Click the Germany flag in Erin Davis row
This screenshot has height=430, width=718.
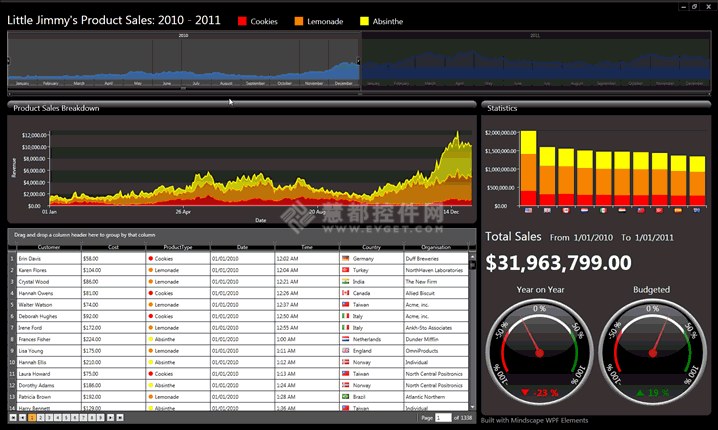tap(346, 258)
